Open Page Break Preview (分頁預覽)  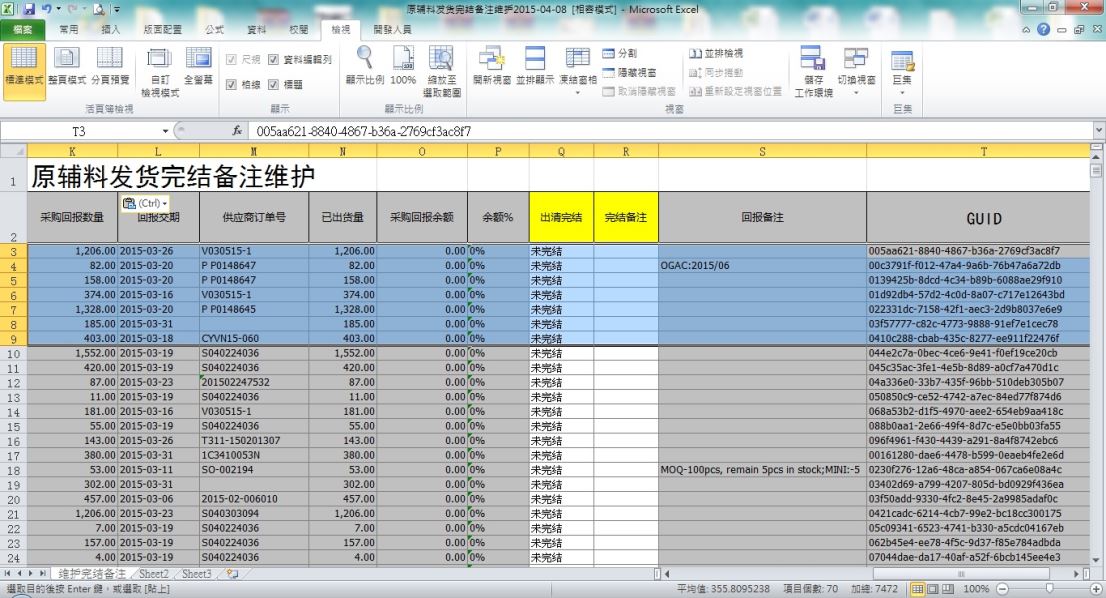(x=110, y=68)
